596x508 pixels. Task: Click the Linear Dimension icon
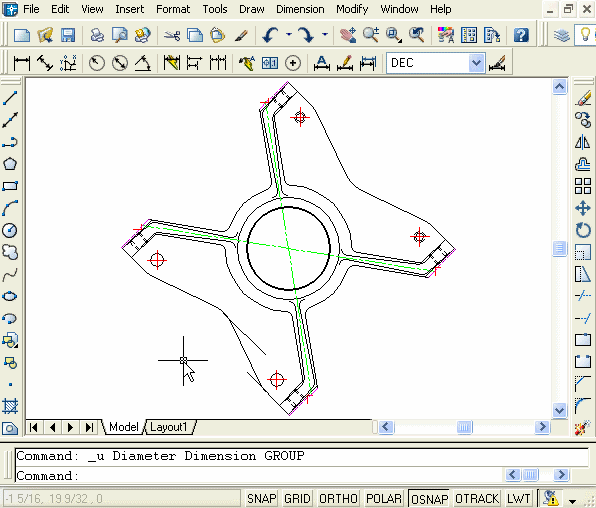(x=21, y=63)
